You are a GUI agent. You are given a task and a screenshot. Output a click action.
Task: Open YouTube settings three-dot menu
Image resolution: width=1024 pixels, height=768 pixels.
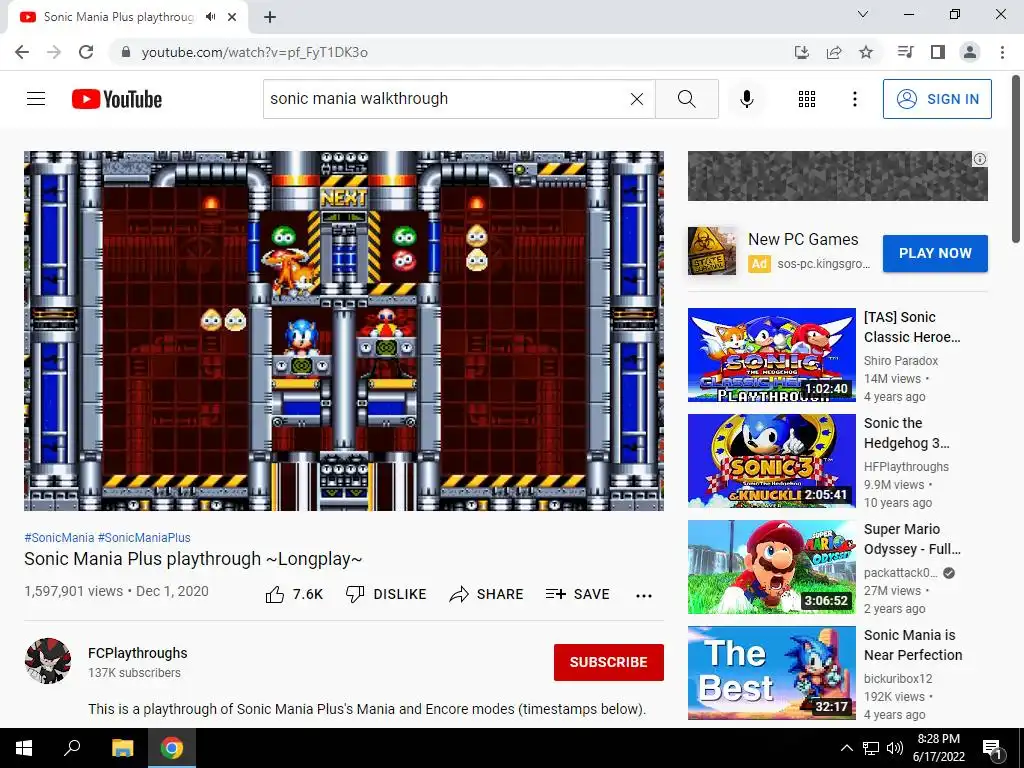[854, 99]
